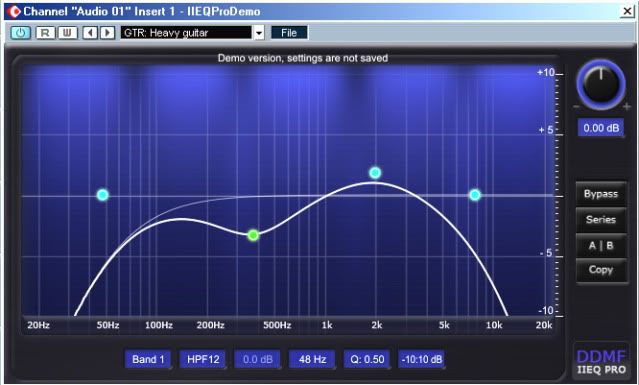Click the Q: 0.50 field
Viewport: 639px width, 385px height.
(x=367, y=359)
